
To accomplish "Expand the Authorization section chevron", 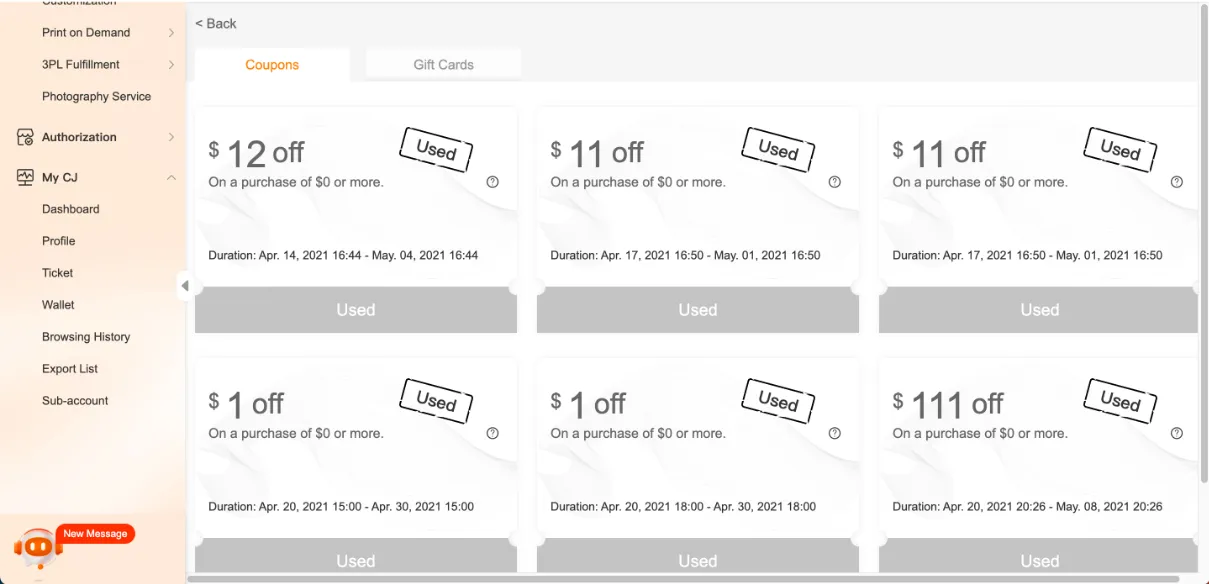I will [x=171, y=137].
